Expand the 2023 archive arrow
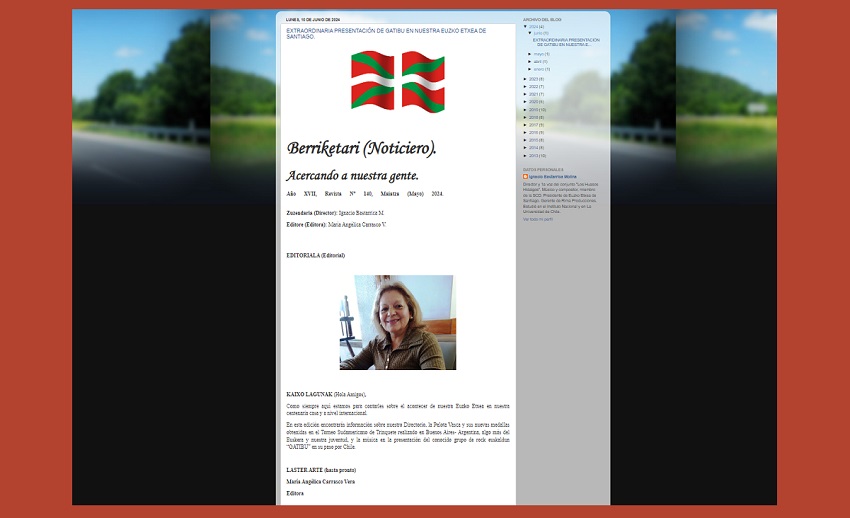This screenshot has width=850, height=518. point(525,79)
